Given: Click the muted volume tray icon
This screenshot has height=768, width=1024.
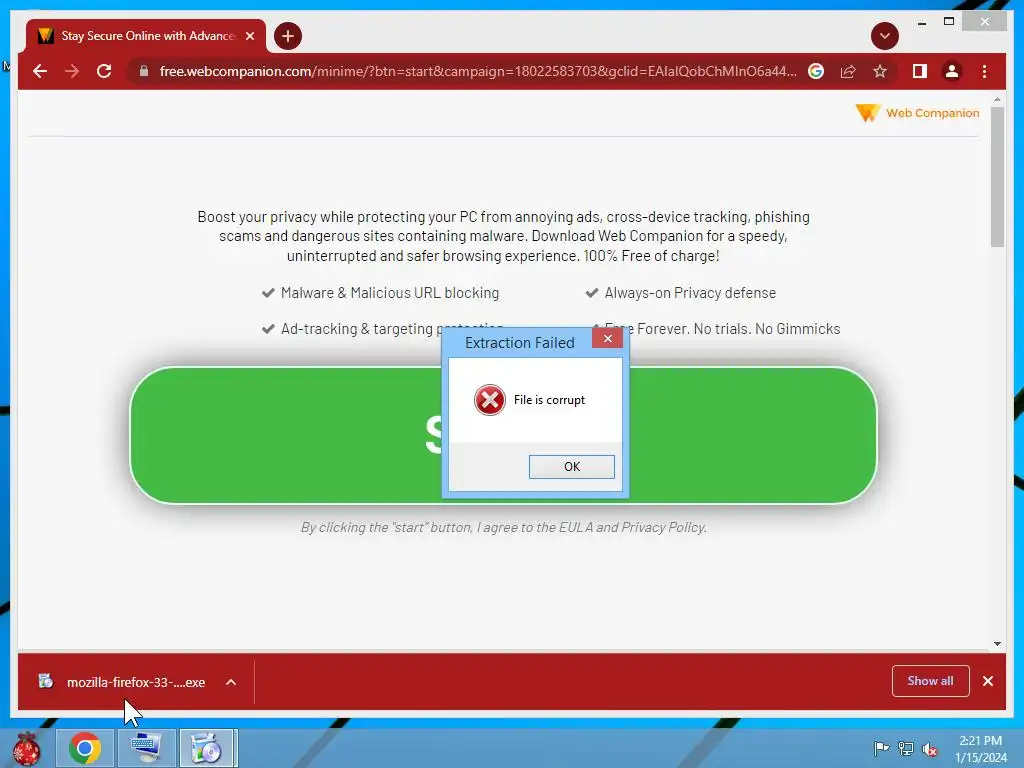Looking at the screenshot, I should (930, 749).
